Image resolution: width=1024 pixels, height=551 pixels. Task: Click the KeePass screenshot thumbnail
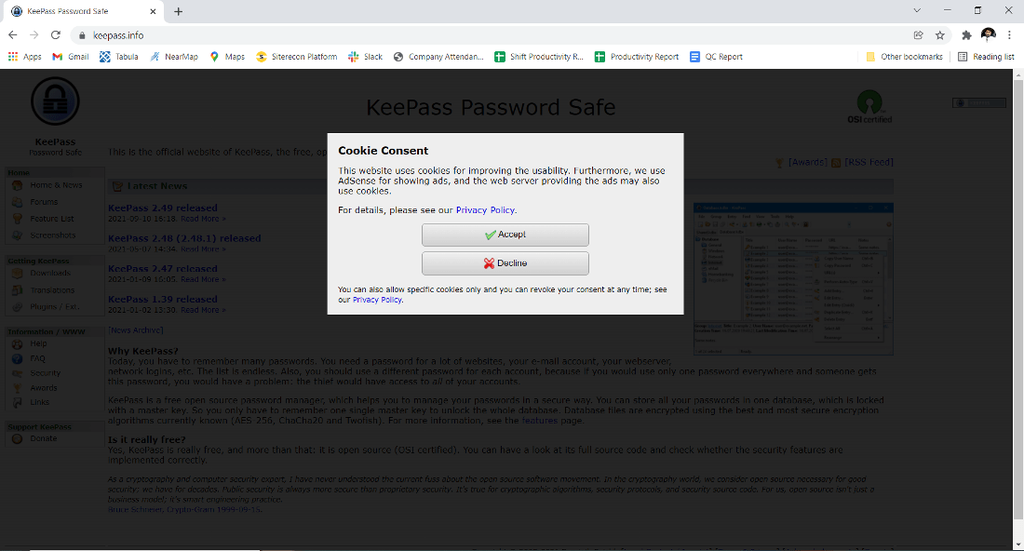click(x=793, y=279)
